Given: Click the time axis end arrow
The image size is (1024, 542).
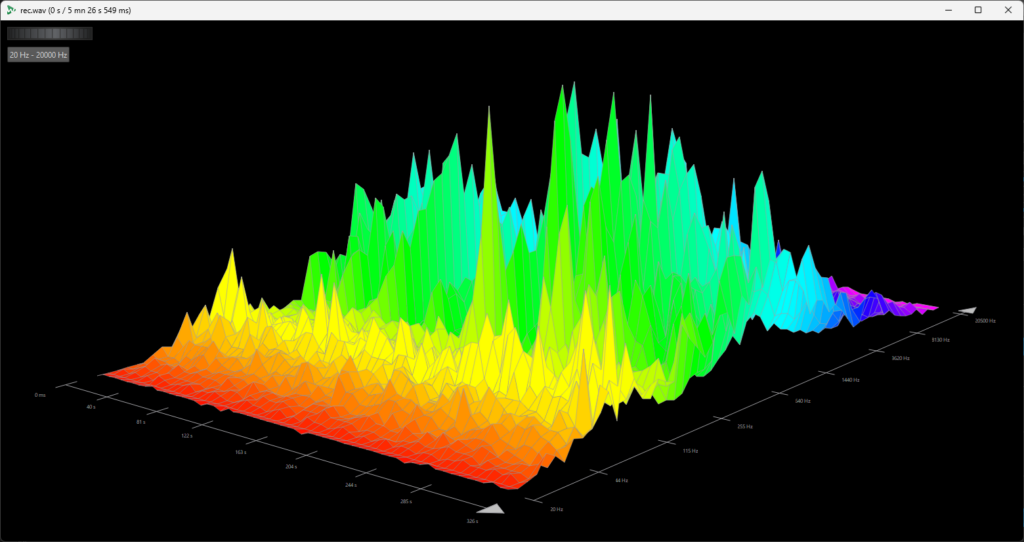Looking at the screenshot, I should (x=490, y=508).
